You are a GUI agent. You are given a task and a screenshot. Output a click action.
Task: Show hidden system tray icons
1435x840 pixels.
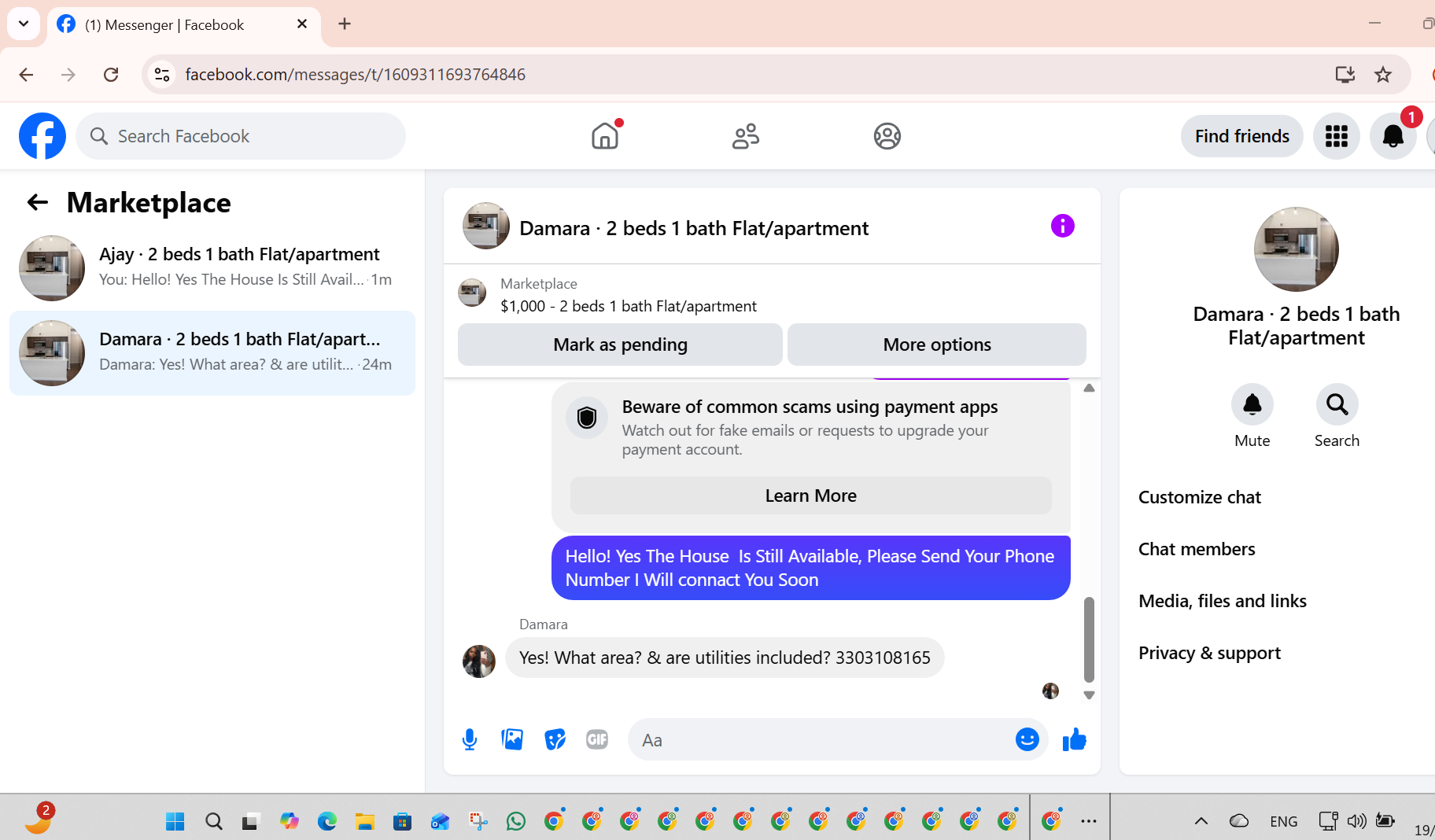[1201, 821]
